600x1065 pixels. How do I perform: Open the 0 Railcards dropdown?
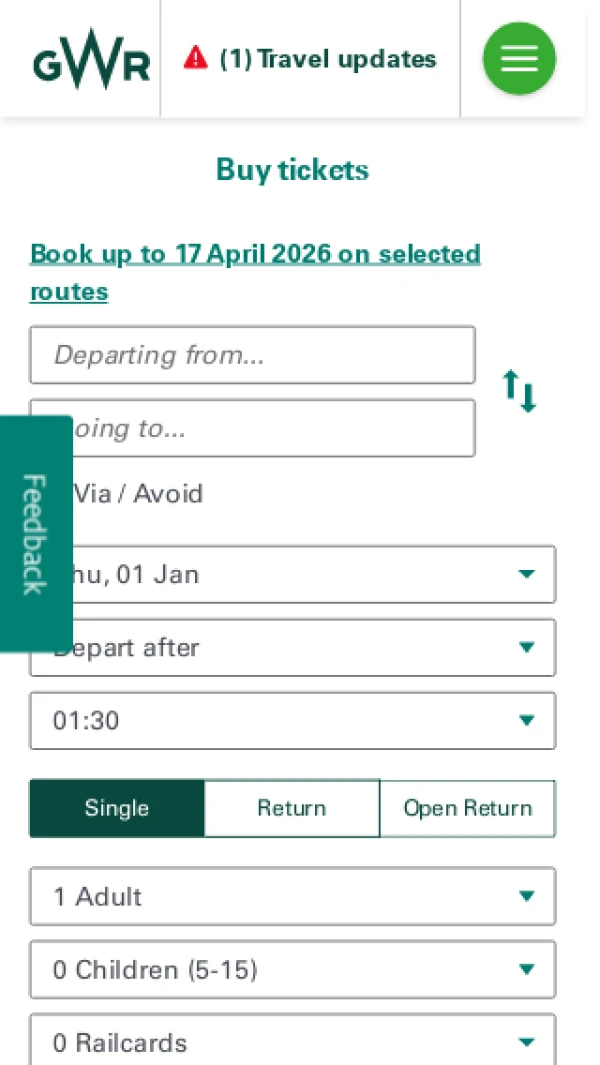point(292,1042)
